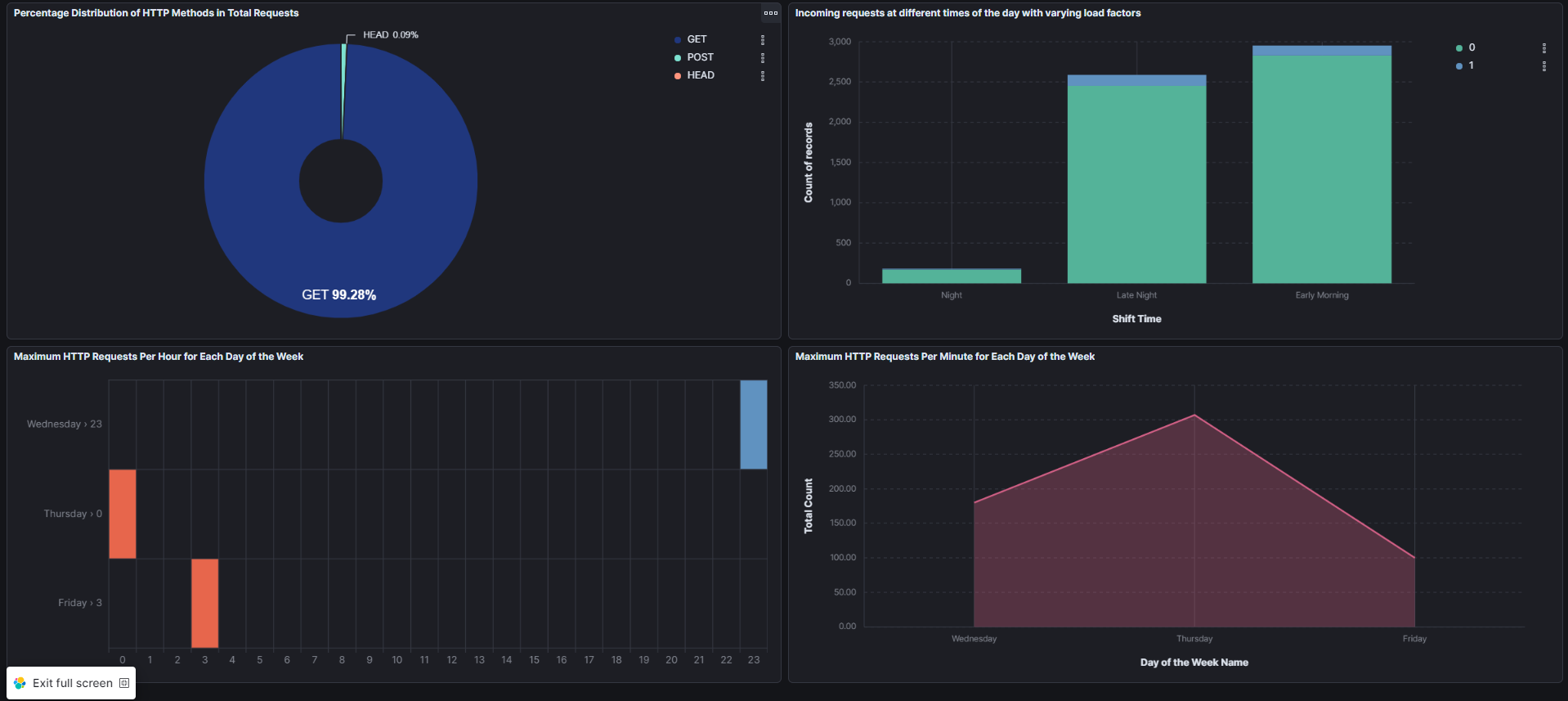Click 'Day of the Week Name' axis title
The image size is (1568, 701).
[1194, 663]
